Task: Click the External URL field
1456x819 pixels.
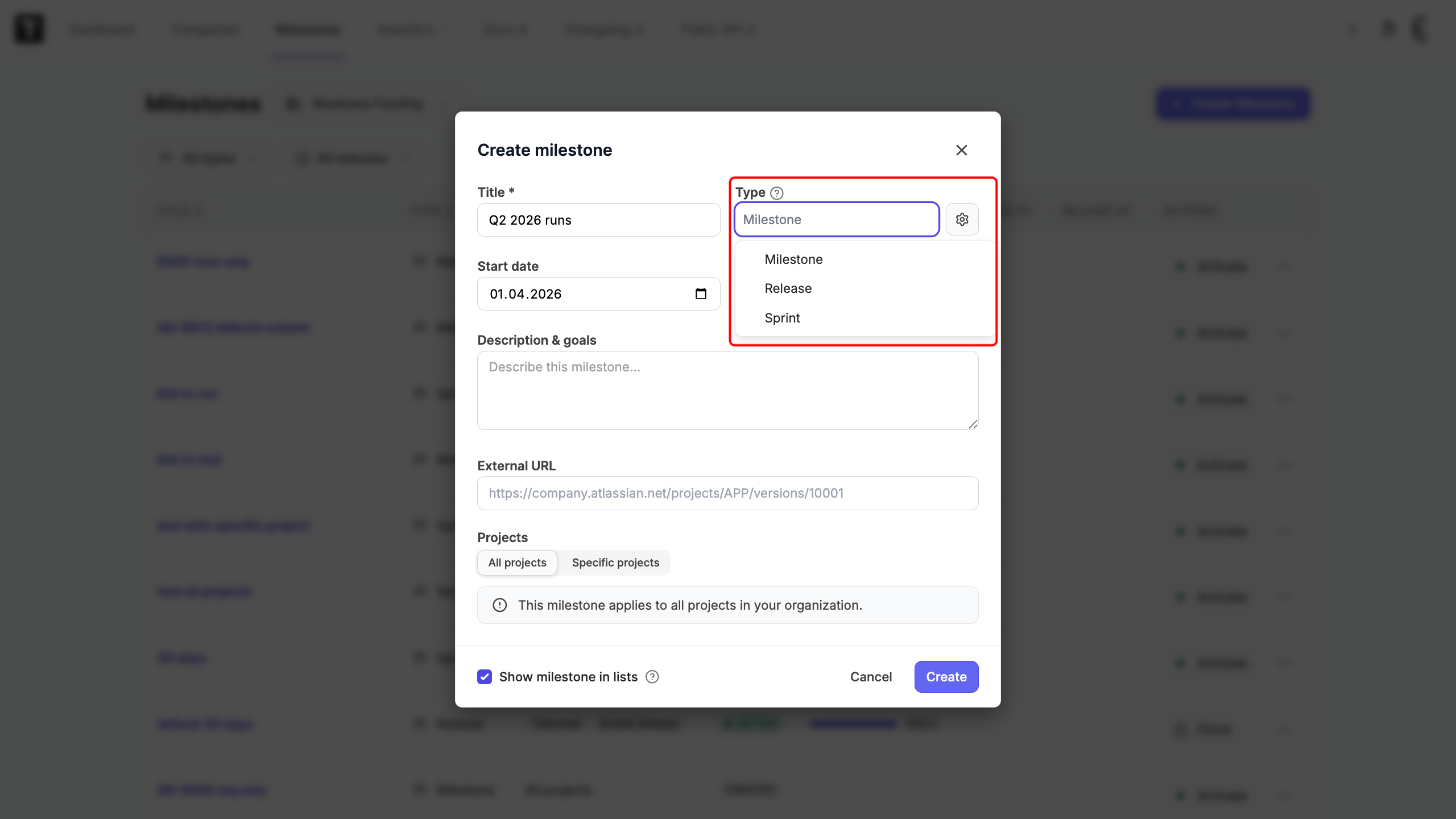Action: pos(727,493)
